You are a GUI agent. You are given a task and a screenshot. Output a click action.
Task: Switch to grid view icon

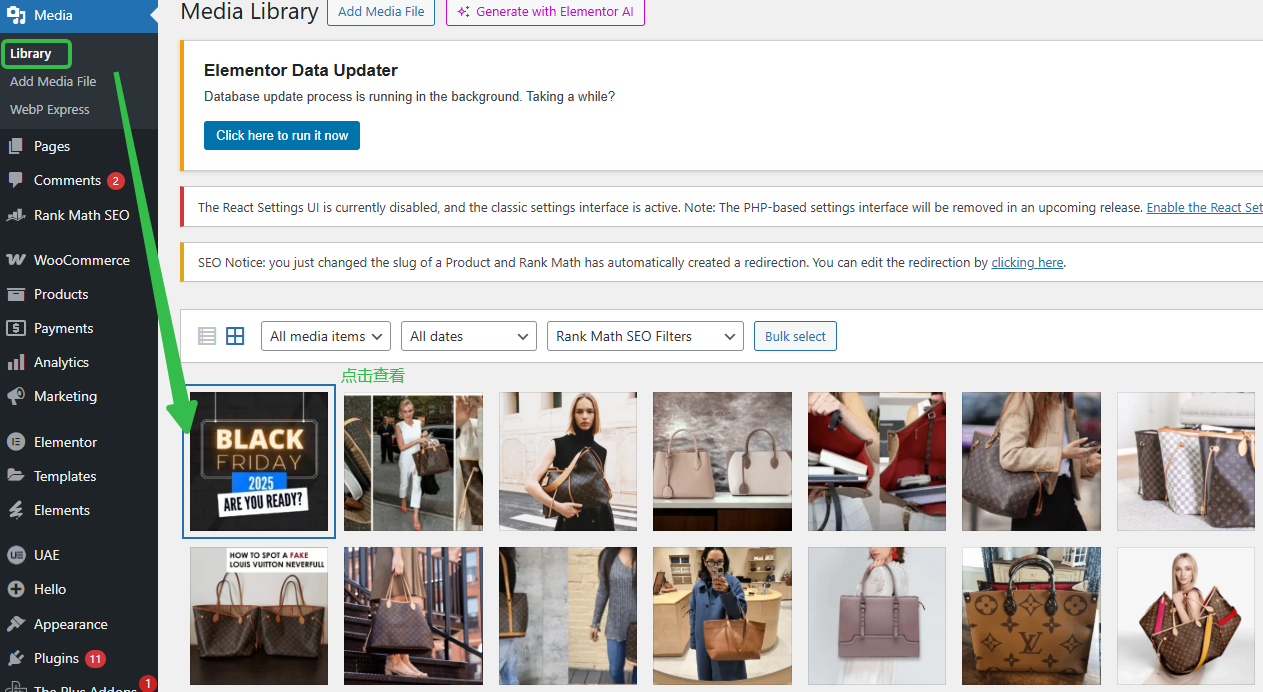pos(235,336)
